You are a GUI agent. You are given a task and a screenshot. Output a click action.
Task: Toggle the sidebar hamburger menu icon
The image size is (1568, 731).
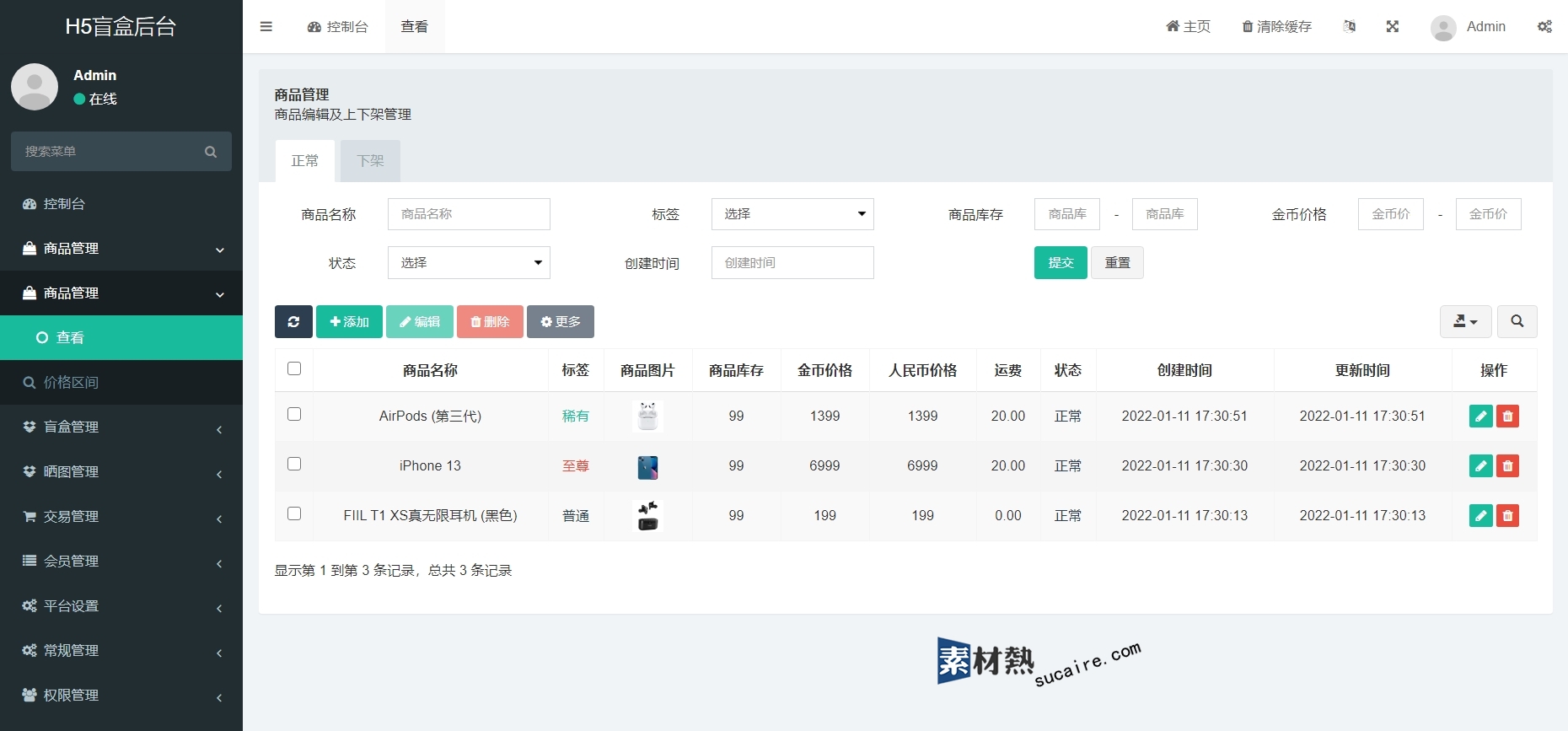coord(266,26)
